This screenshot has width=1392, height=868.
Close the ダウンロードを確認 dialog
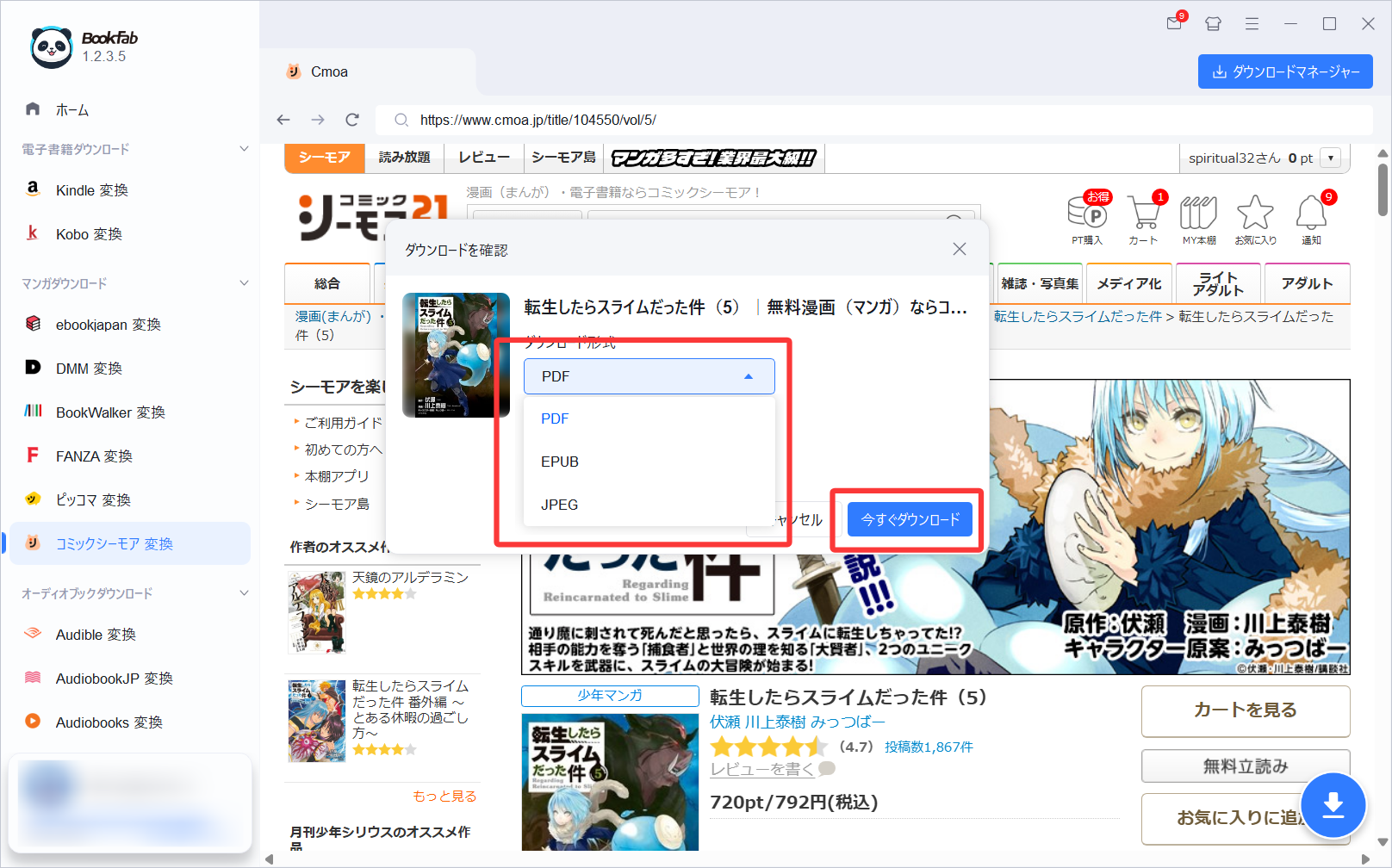click(960, 249)
